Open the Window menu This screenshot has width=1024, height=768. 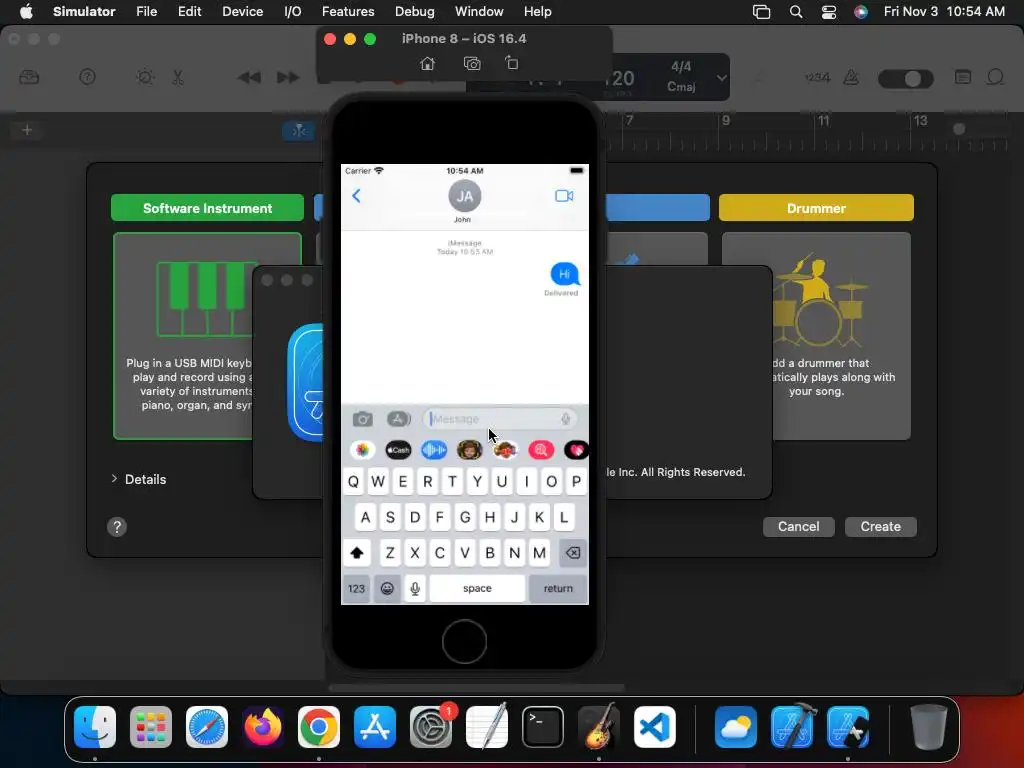[x=479, y=11]
